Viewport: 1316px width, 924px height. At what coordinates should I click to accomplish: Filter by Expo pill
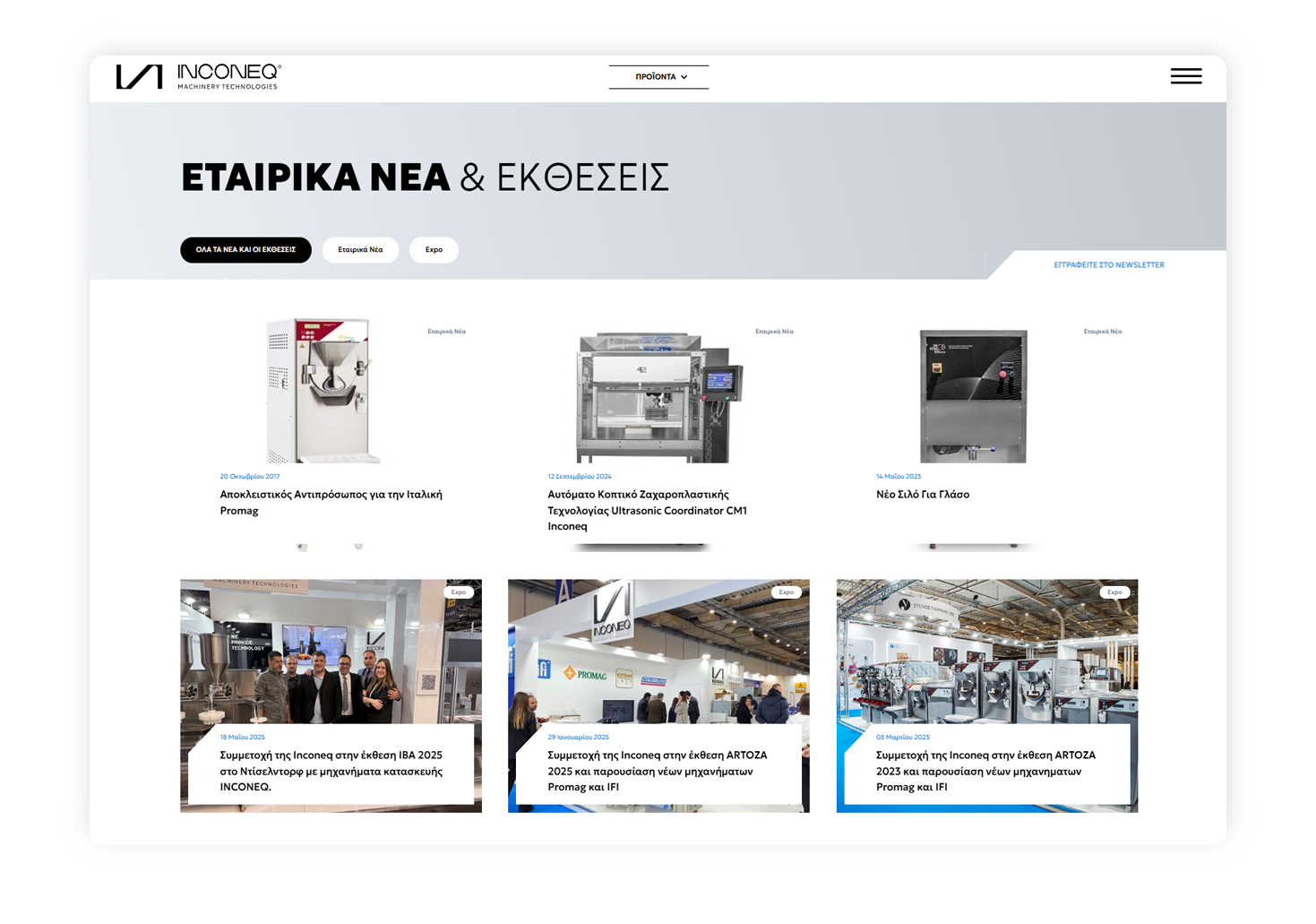pos(434,250)
